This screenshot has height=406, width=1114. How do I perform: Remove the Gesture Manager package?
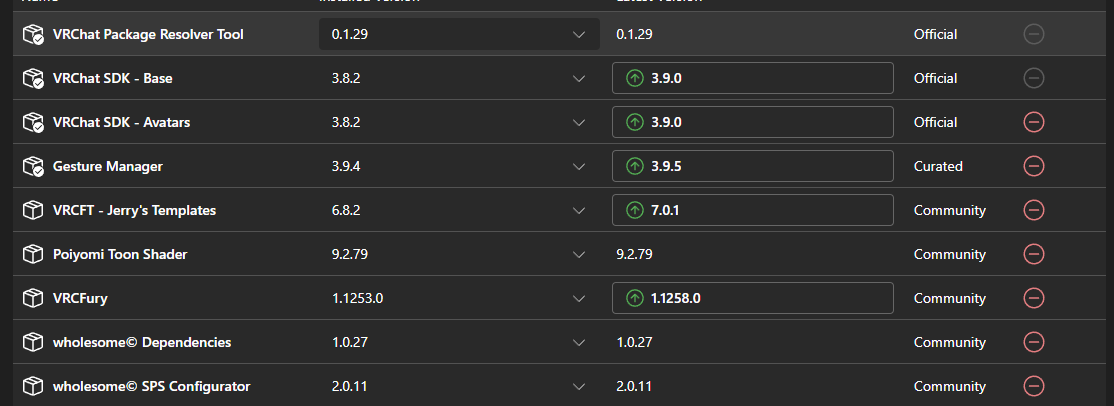click(x=1034, y=166)
